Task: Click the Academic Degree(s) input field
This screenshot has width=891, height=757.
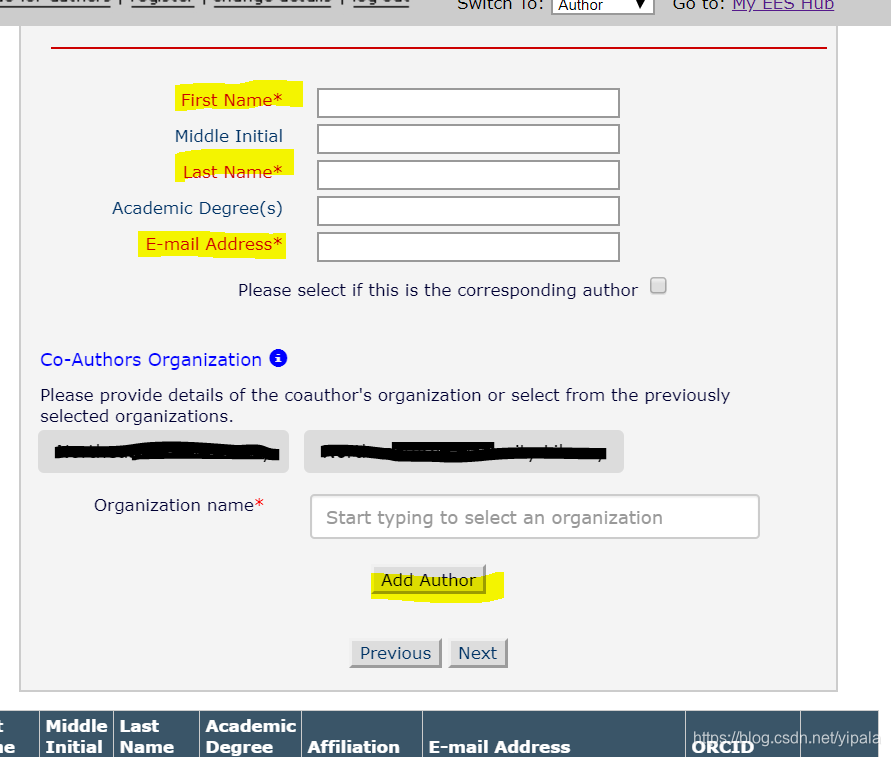Action: click(x=468, y=211)
